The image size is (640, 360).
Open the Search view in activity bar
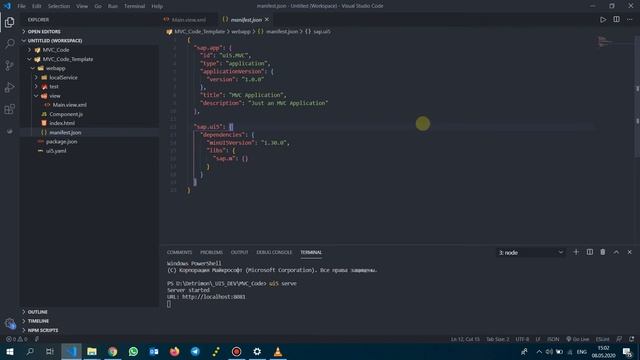click(9, 44)
